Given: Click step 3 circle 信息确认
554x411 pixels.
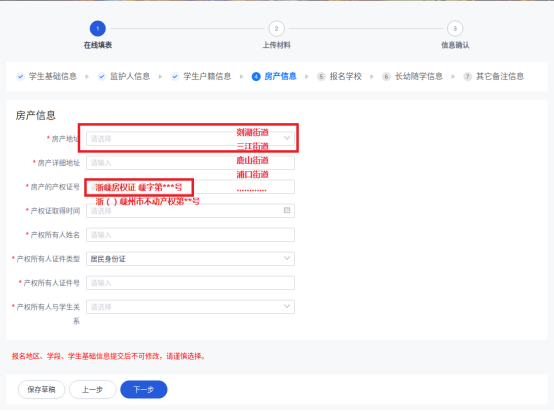Looking at the screenshot, I should point(455,29).
